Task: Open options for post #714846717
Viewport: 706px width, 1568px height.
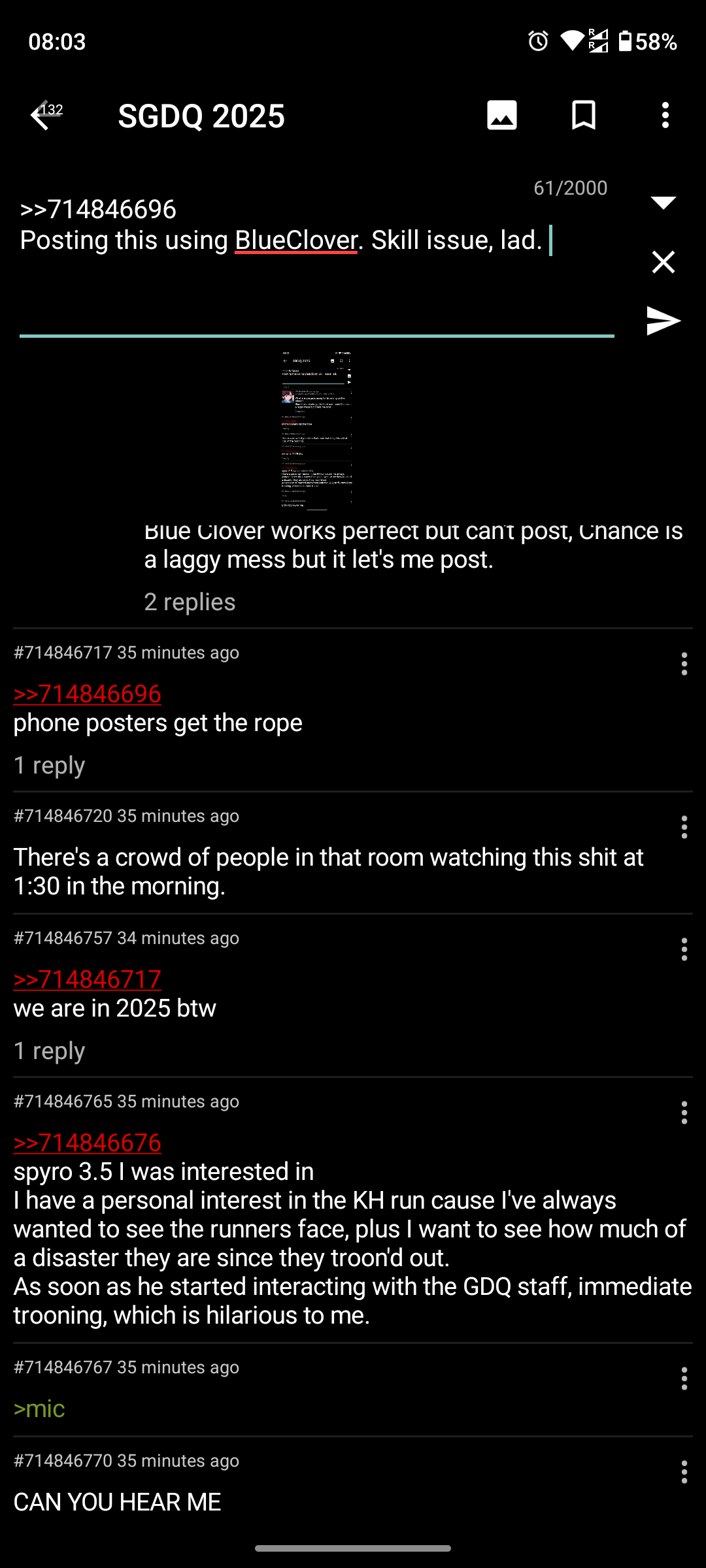Action: tap(684, 664)
